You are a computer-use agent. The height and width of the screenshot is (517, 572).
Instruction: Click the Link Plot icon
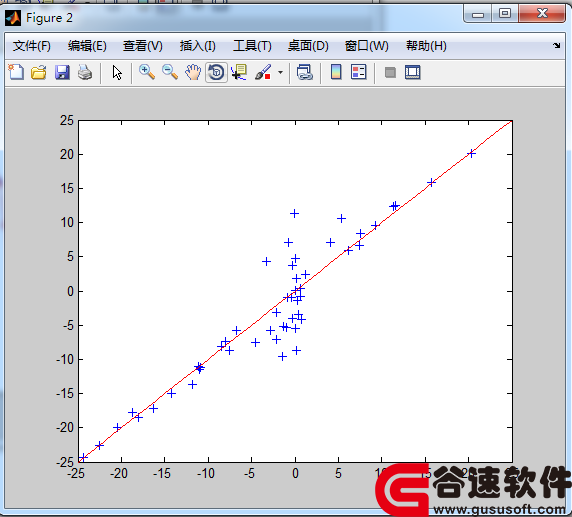pyautogui.click(x=305, y=72)
